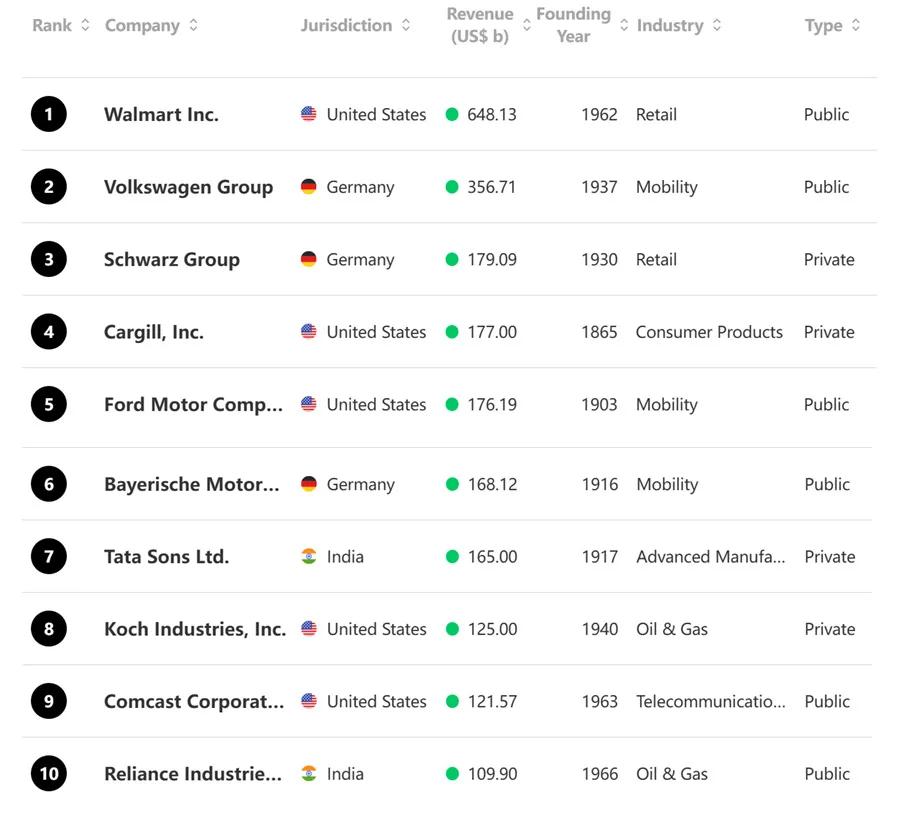The width and height of the screenshot is (900, 835).
Task: Open the Koch Industries, Inc. entry
Action: (195, 629)
